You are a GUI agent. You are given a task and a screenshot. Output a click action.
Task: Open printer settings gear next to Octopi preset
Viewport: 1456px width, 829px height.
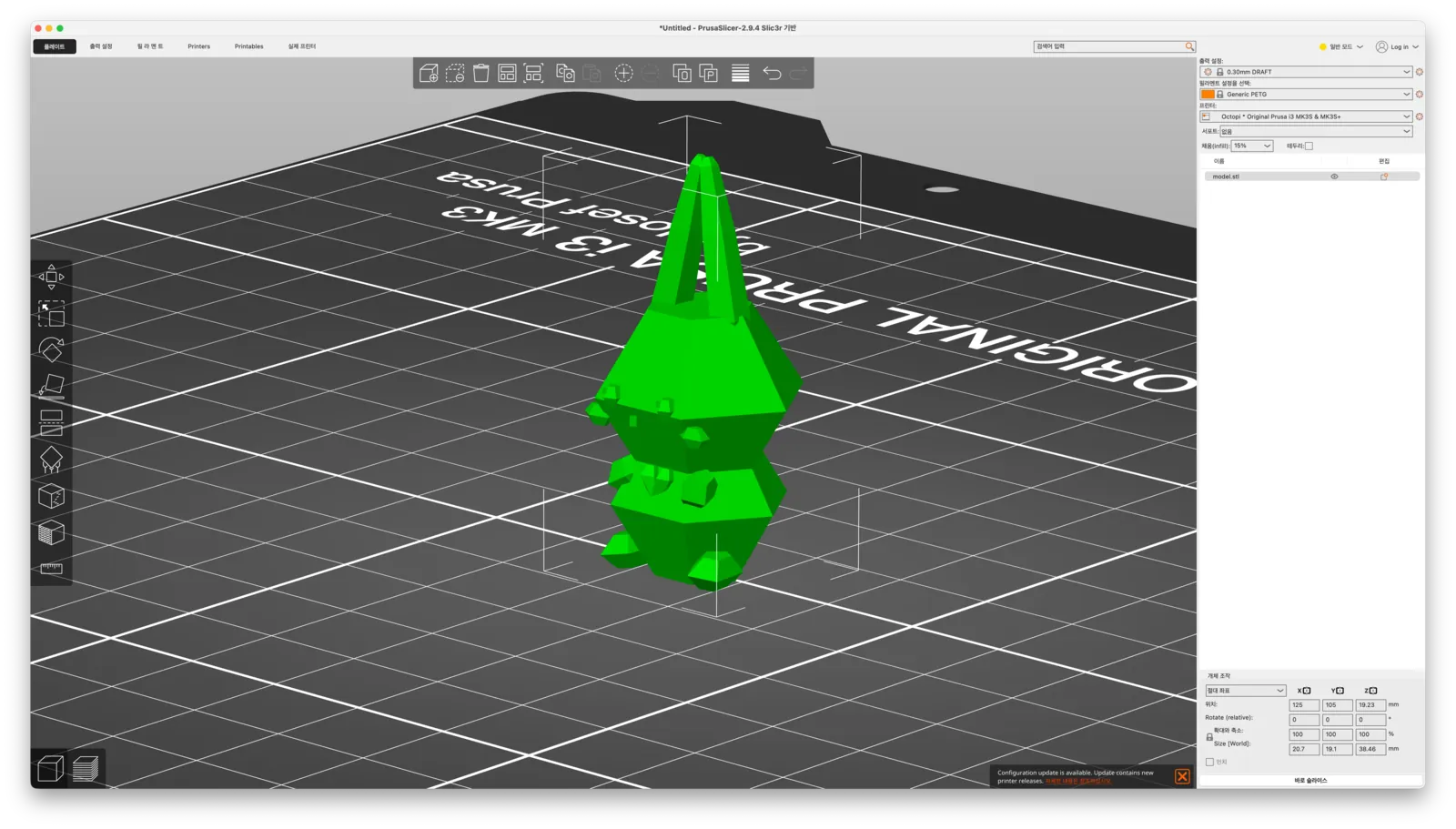coord(1419,116)
